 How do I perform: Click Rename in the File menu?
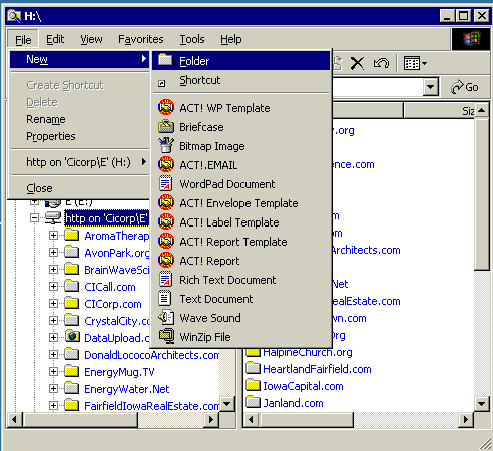79,119
